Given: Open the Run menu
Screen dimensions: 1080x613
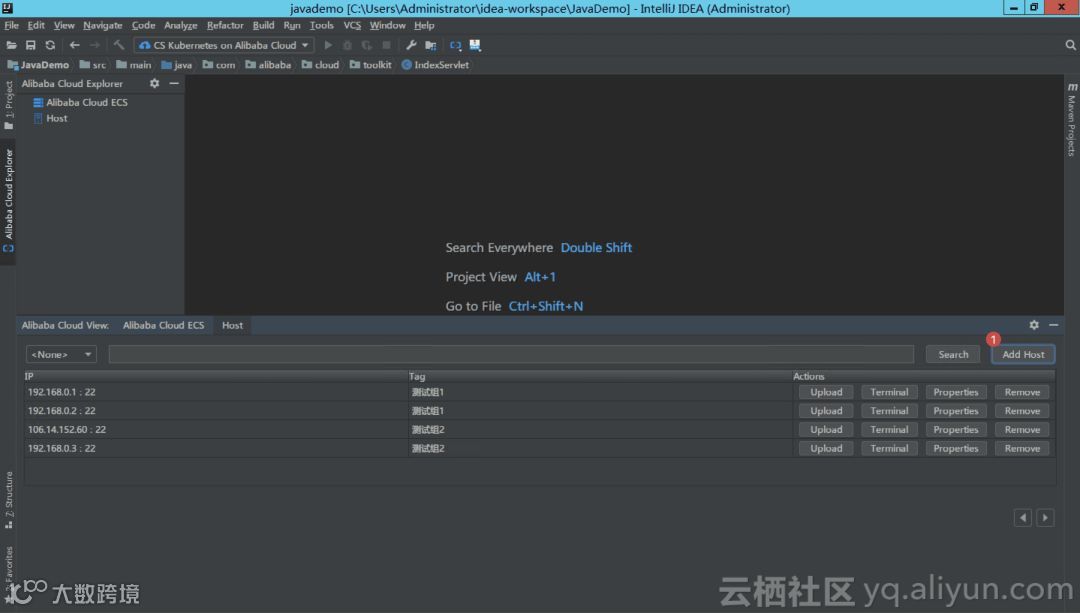Looking at the screenshot, I should [x=292, y=25].
